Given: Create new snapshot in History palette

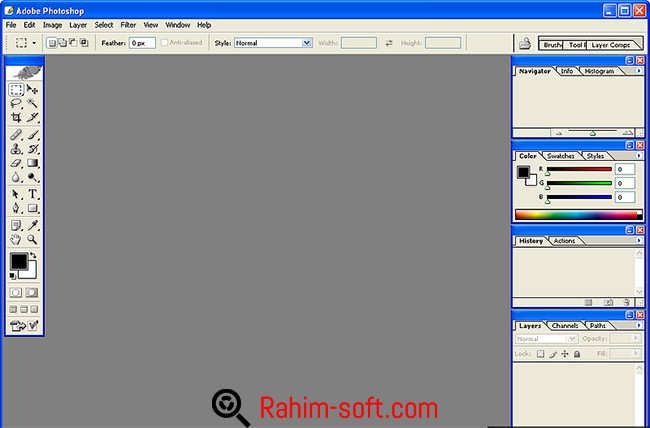Looking at the screenshot, I should coord(608,303).
